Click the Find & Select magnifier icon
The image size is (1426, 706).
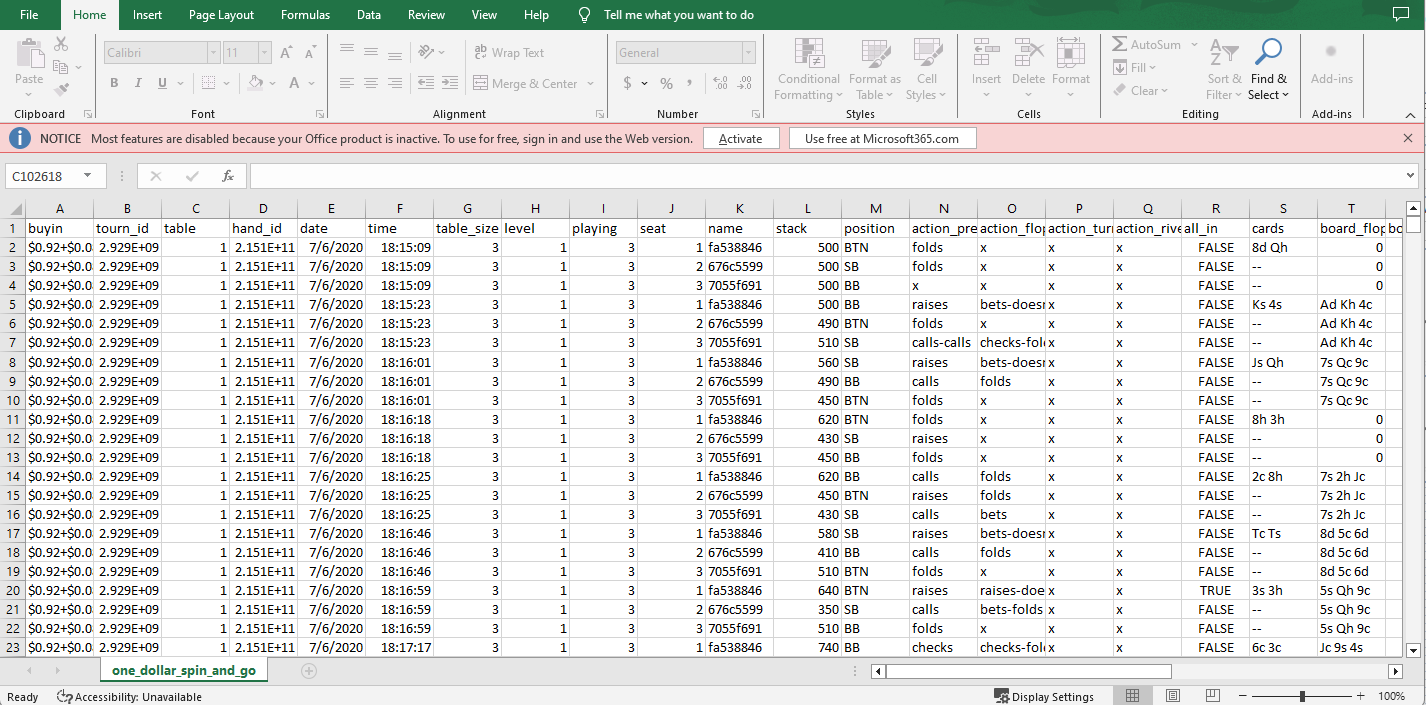1268,52
